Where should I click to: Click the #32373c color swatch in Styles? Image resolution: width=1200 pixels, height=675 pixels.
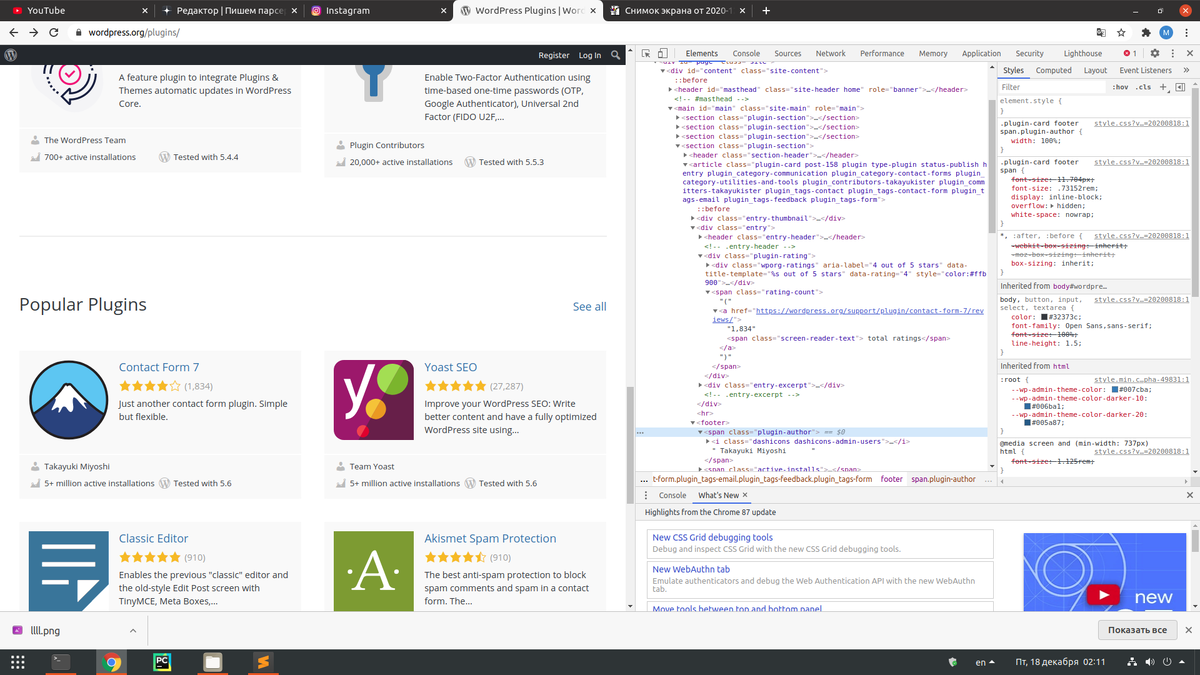[x=1044, y=317]
